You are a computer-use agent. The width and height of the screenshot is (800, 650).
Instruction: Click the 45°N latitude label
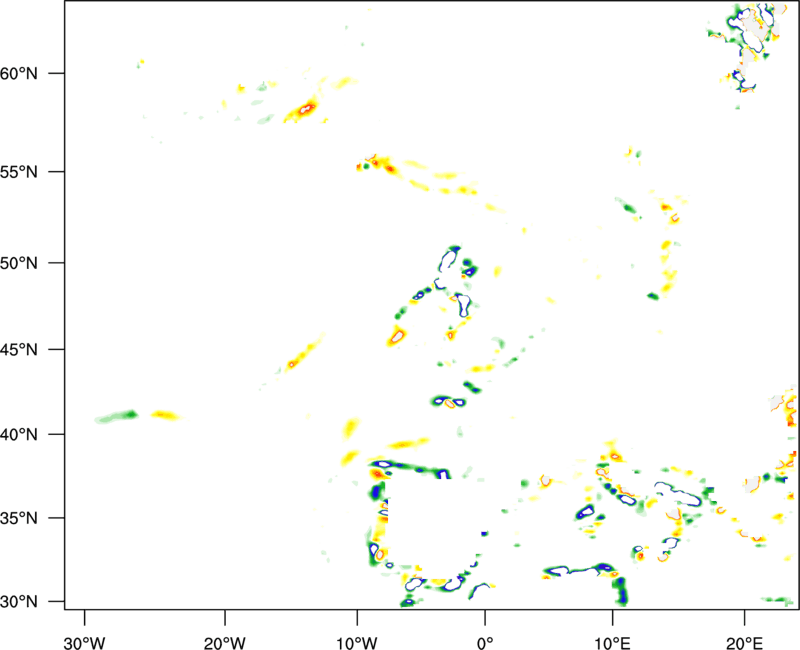(x=19, y=350)
